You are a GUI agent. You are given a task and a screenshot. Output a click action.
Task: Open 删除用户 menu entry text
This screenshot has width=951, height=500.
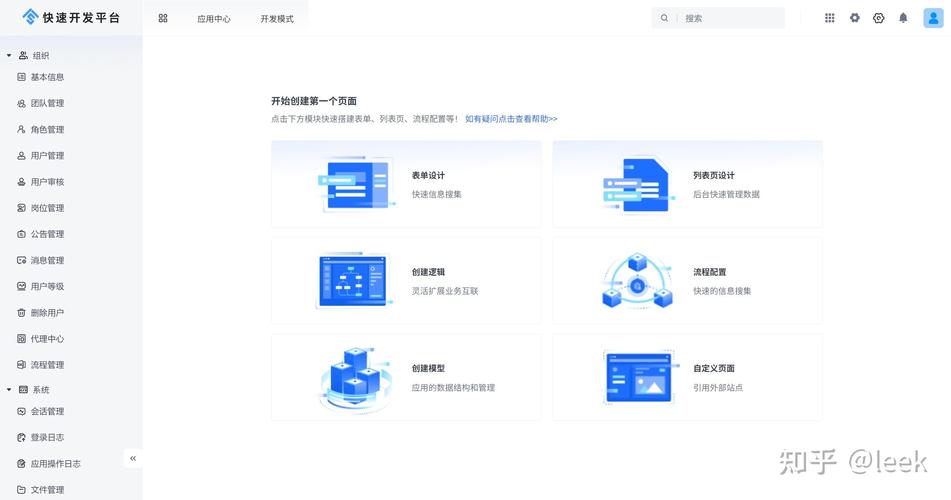(47, 312)
